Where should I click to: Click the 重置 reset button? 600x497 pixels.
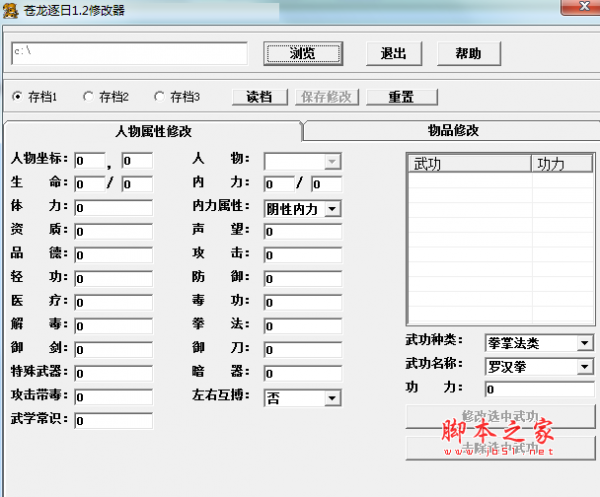pyautogui.click(x=402, y=97)
